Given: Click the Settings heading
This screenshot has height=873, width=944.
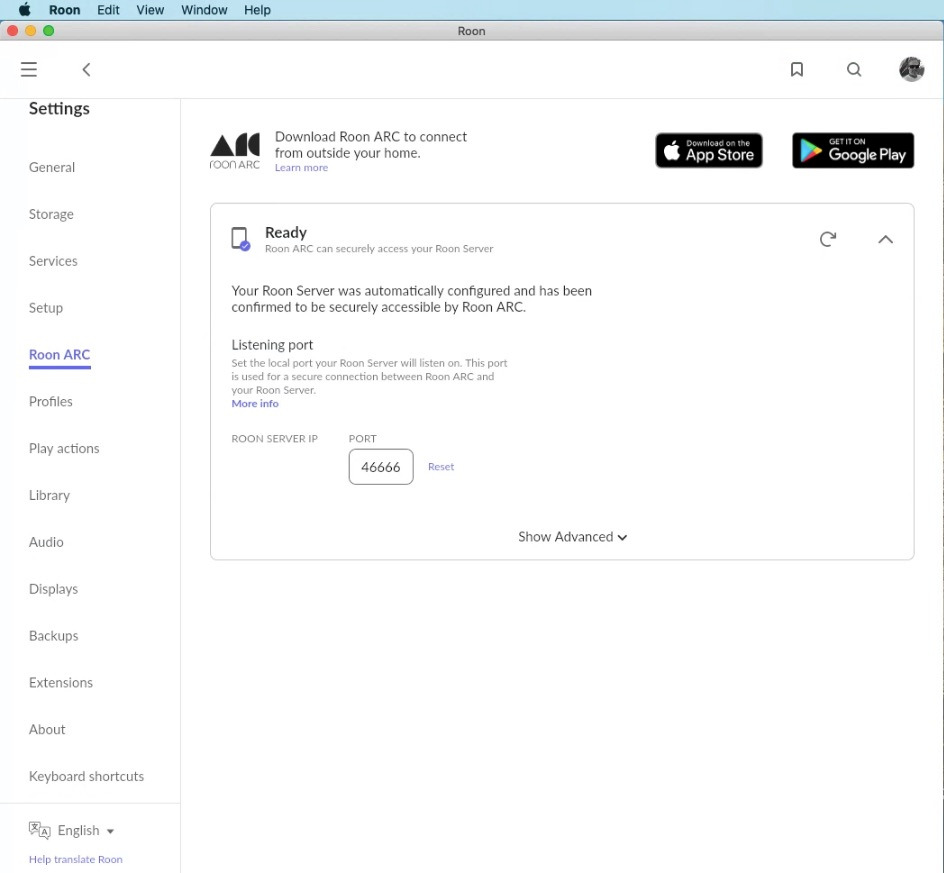Looking at the screenshot, I should [x=59, y=108].
